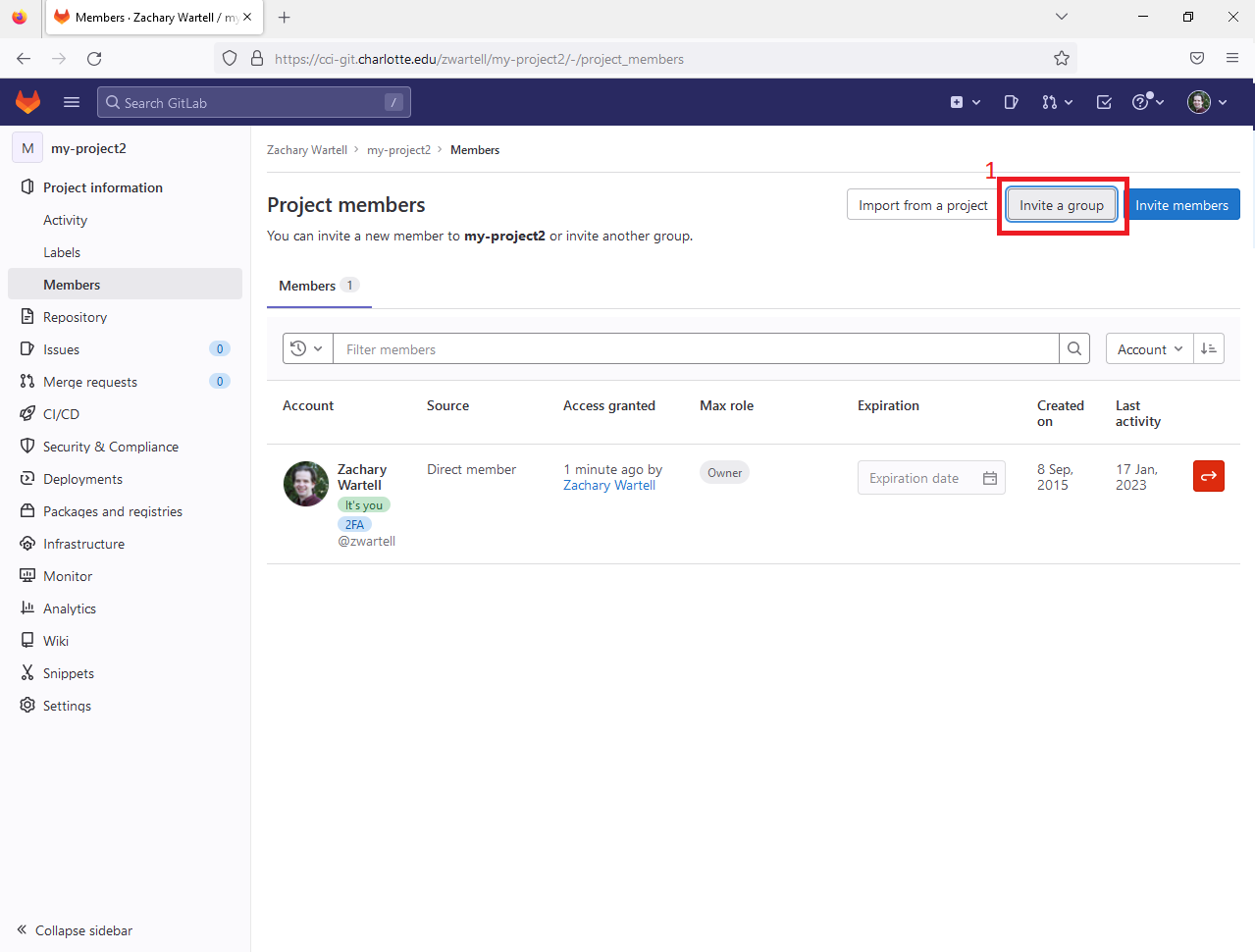Open the To-Do list checkmark icon
Image resolution: width=1255 pixels, height=952 pixels.
(1104, 102)
